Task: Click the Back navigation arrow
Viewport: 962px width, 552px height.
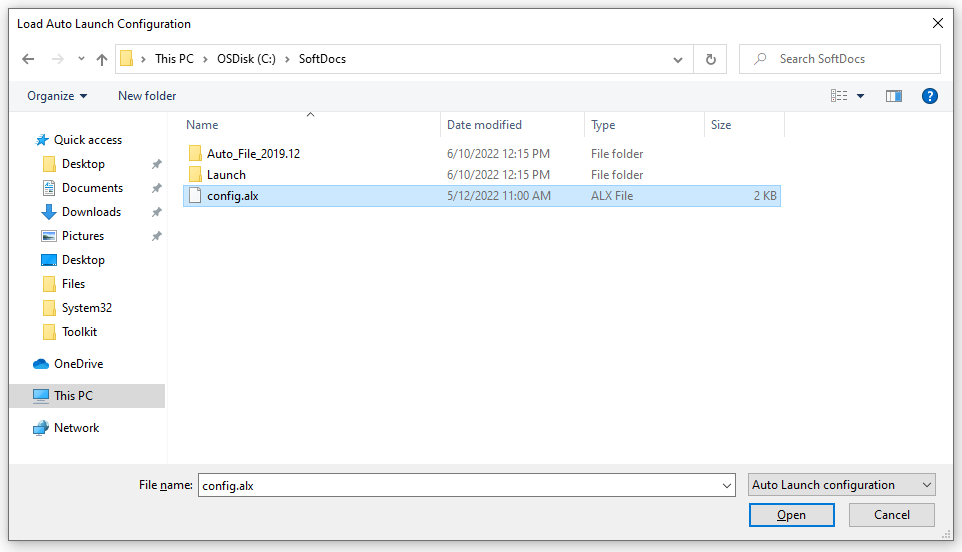Action: tap(28, 59)
